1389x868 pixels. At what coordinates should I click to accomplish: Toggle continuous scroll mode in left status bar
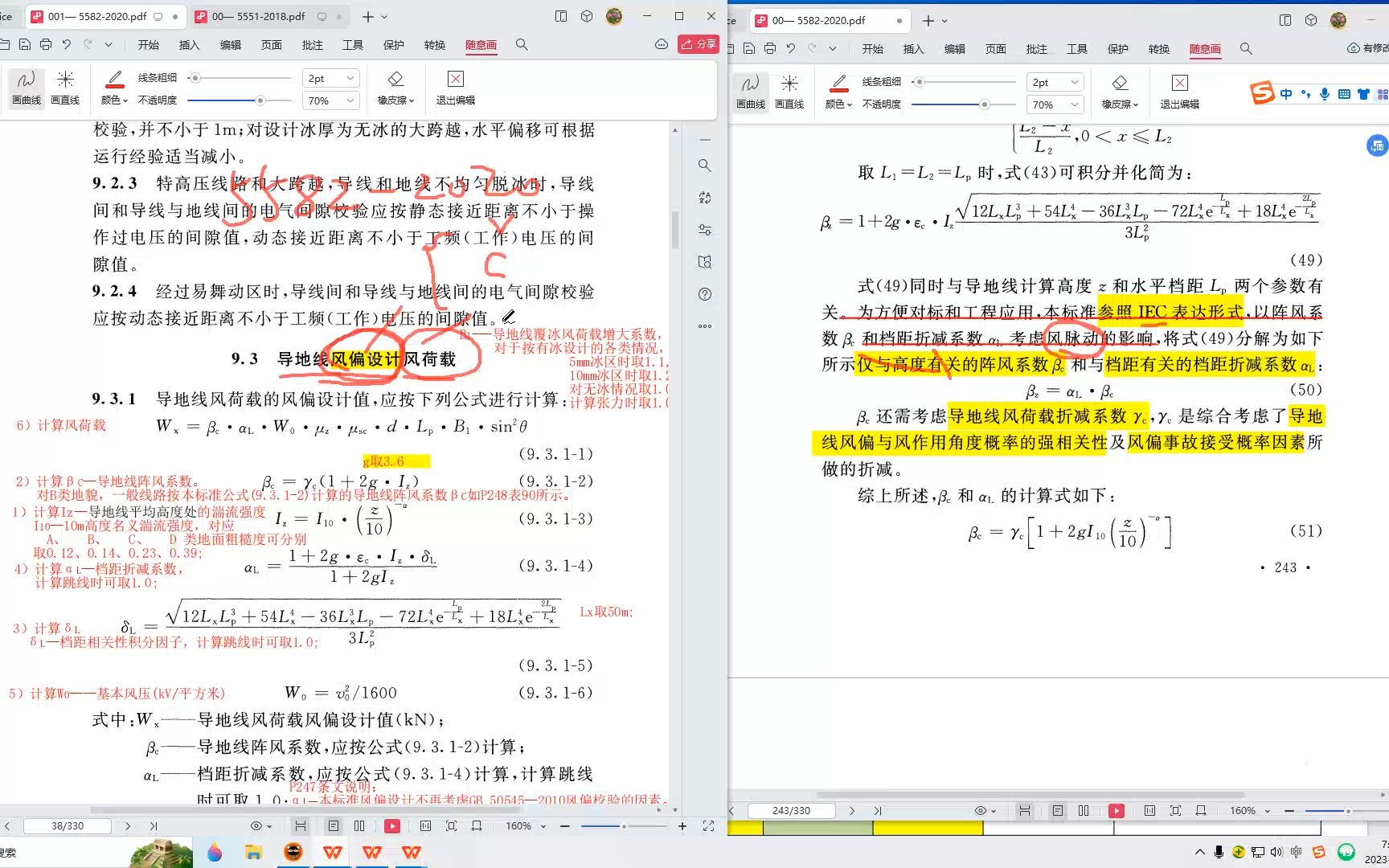coord(301,825)
